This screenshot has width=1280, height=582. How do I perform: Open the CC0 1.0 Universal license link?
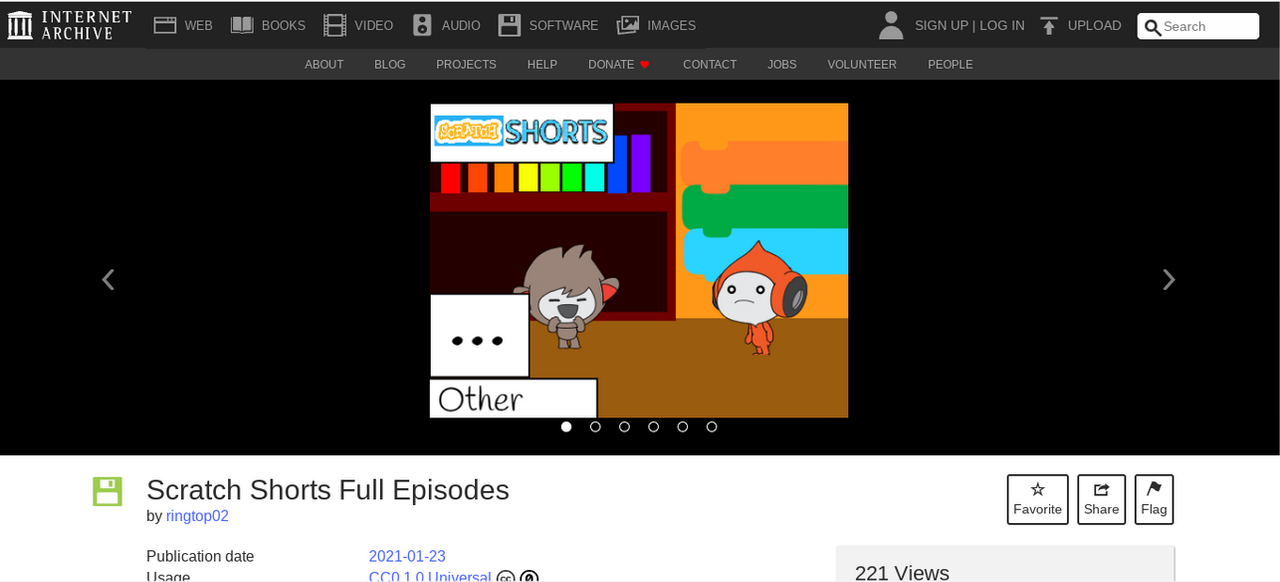point(430,577)
